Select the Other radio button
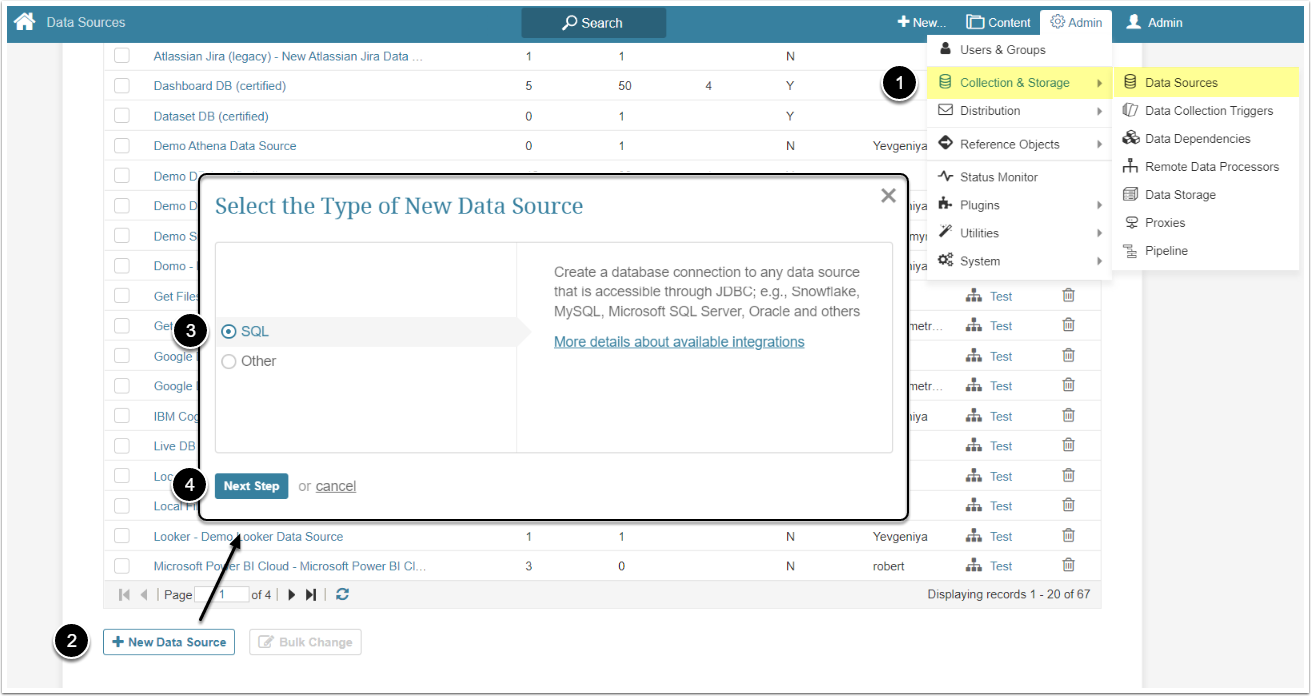 pos(229,361)
